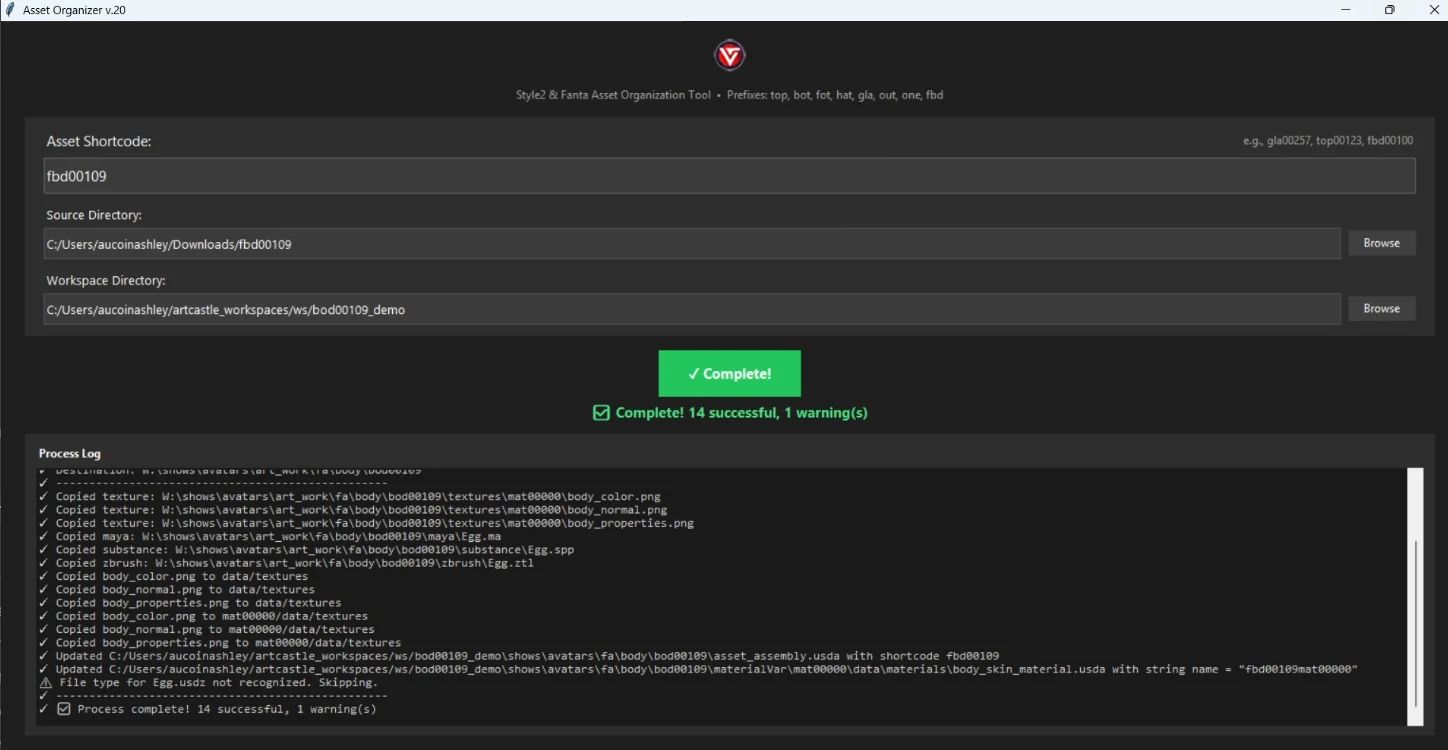This screenshot has height=750, width=1448.
Task: Click log line 'Copied body_normal.png to data/textures'
Action: coord(185,589)
